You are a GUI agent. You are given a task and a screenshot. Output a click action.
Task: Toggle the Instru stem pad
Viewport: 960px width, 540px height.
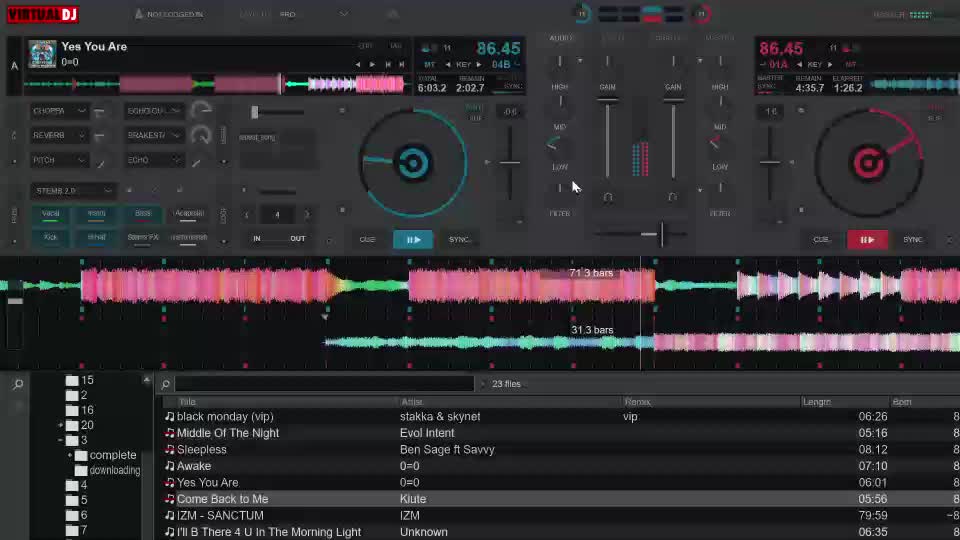[x=96, y=214]
